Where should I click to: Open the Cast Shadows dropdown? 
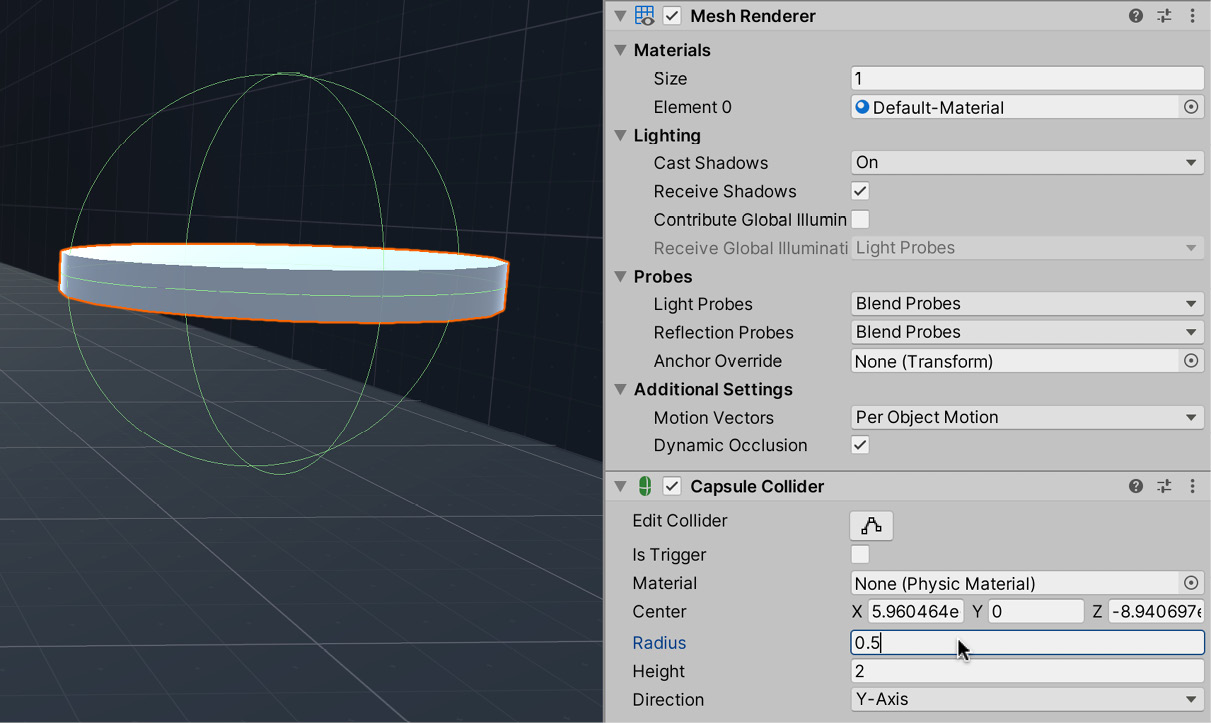point(1027,163)
